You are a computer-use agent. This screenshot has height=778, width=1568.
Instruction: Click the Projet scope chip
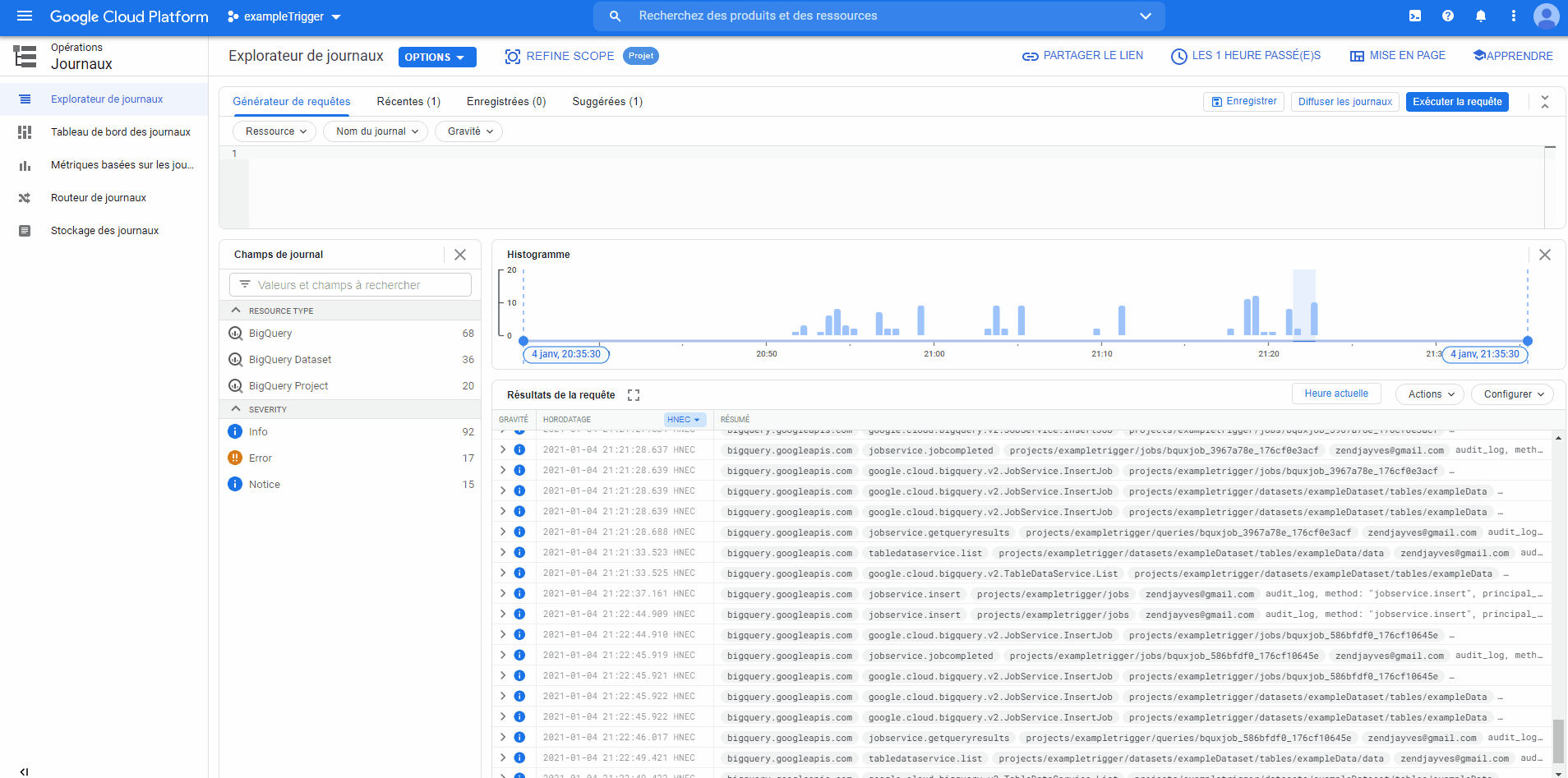pyautogui.click(x=641, y=56)
